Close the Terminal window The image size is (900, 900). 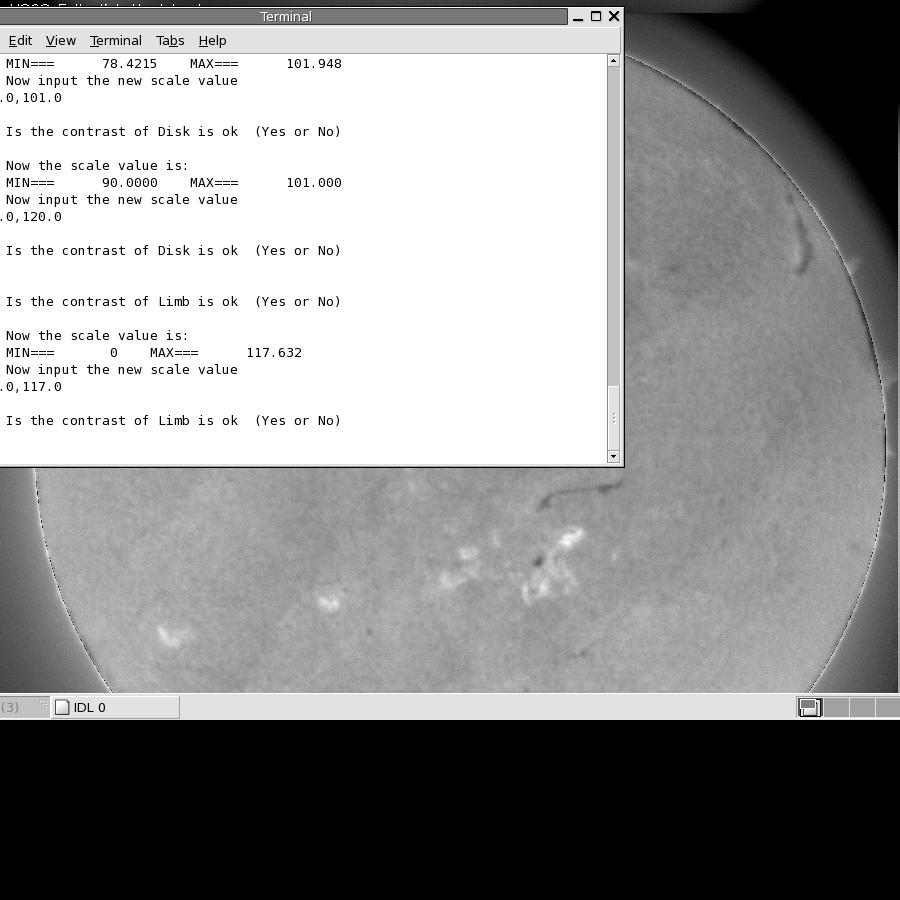point(614,17)
